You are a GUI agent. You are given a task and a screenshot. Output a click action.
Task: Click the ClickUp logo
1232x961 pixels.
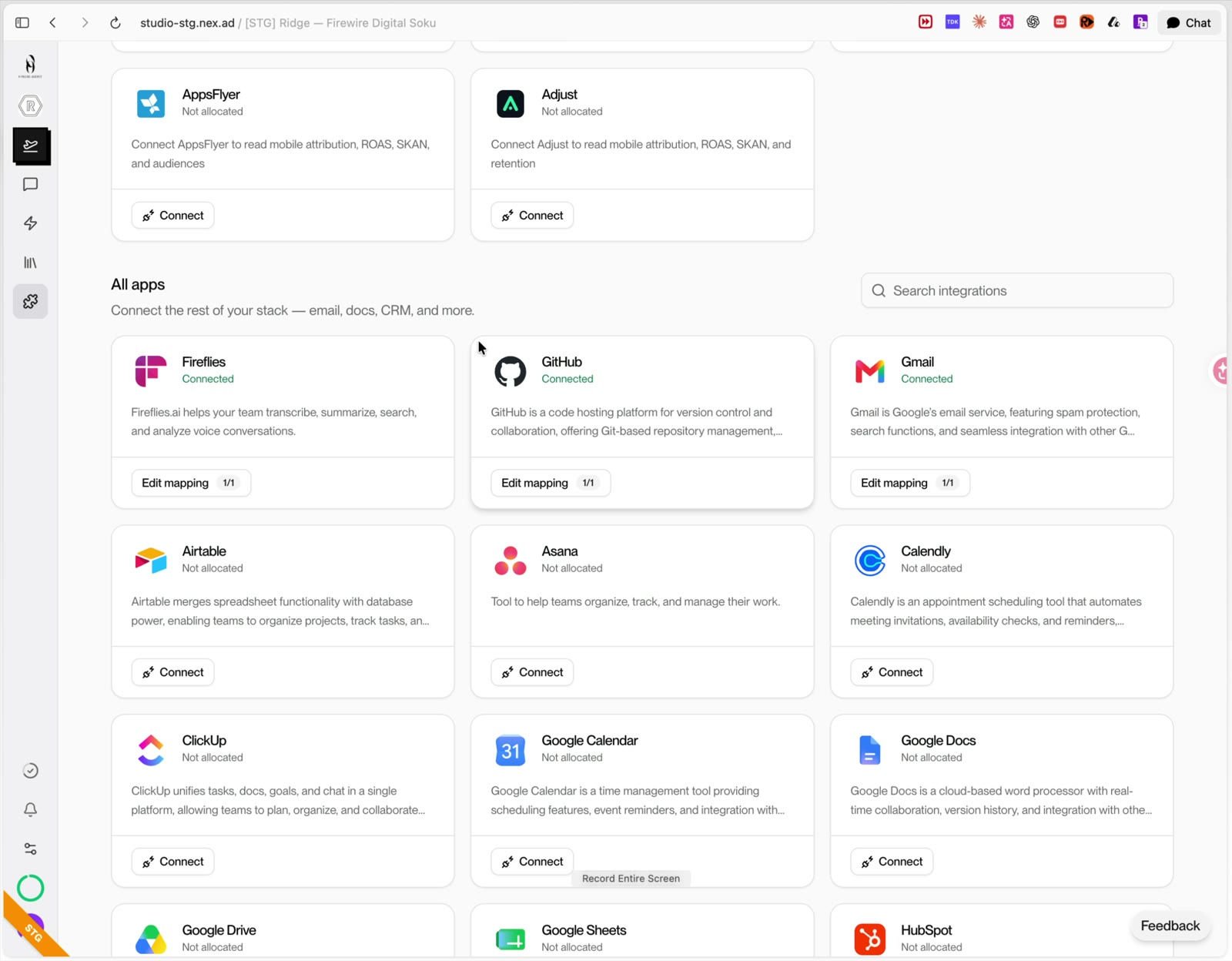(151, 750)
